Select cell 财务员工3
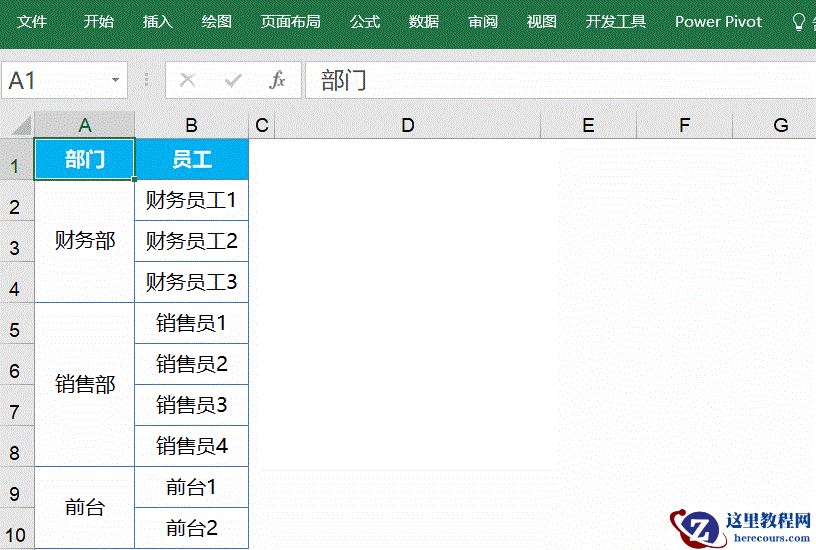 [192, 282]
